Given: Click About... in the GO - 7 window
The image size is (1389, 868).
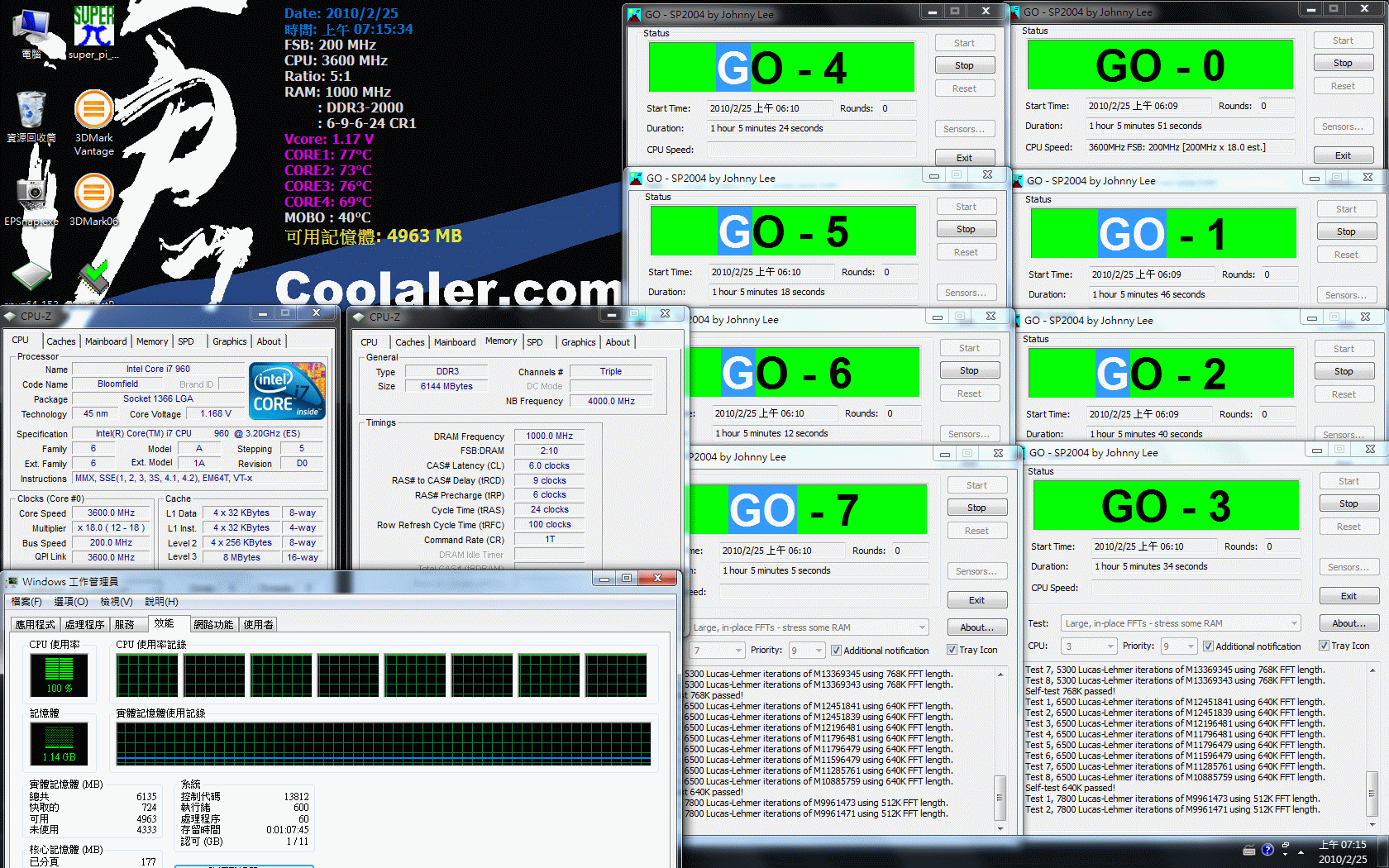Looking at the screenshot, I should (976, 627).
